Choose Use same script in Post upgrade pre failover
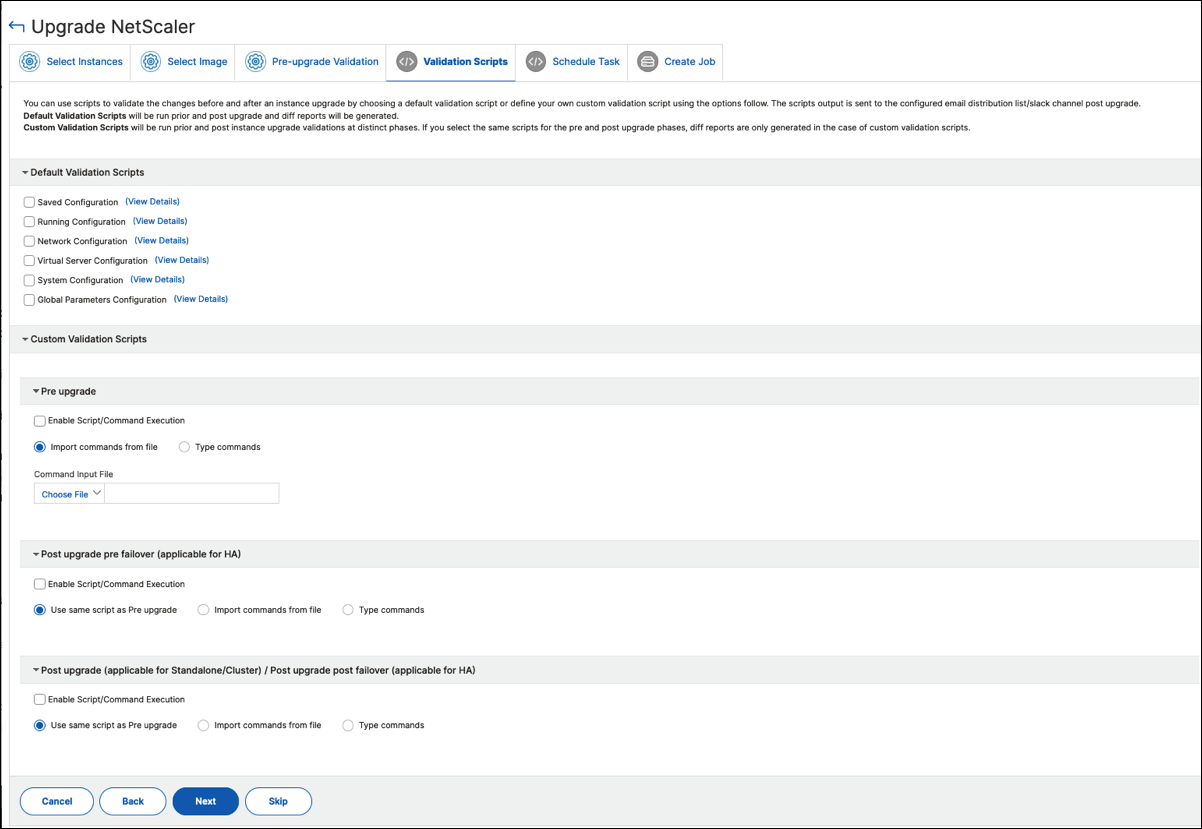Image resolution: width=1202 pixels, height=829 pixels. tap(40, 609)
